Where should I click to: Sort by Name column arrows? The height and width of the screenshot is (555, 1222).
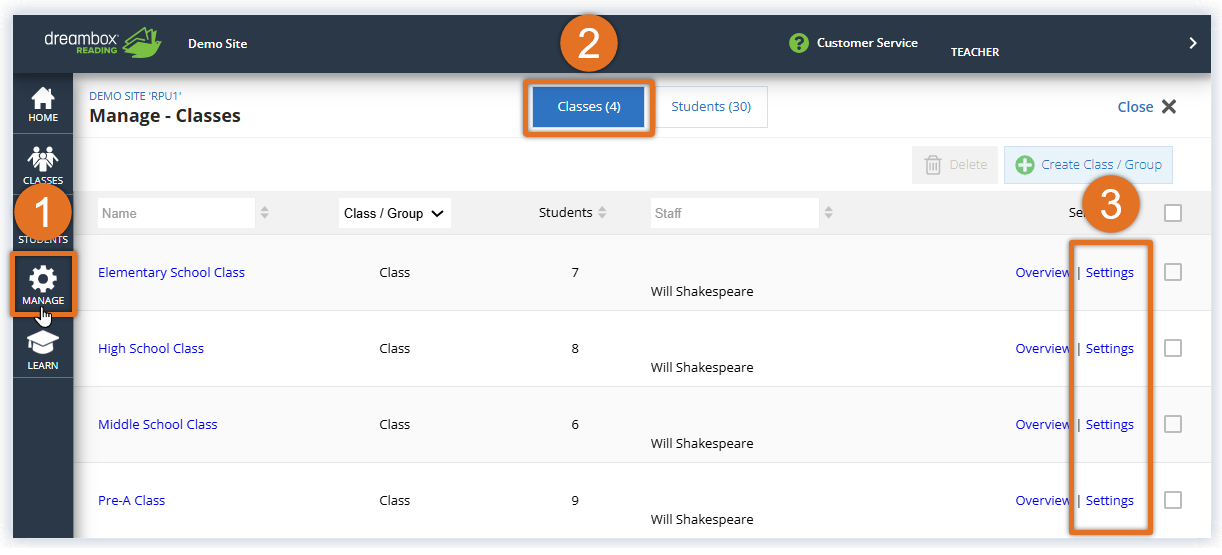pyautogui.click(x=265, y=213)
